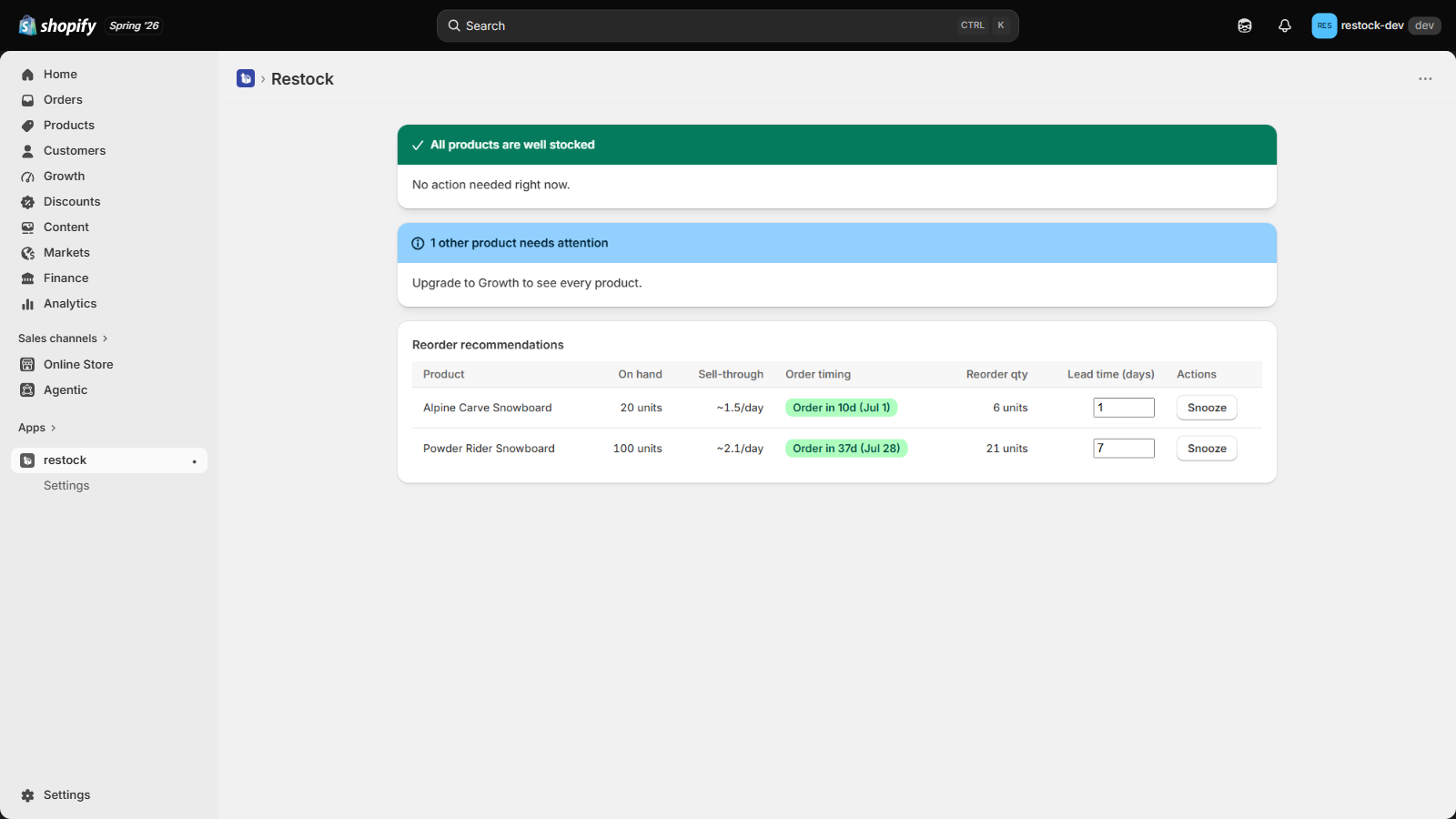This screenshot has width=1456, height=819.
Task: Expand the Apps section
Action: (x=37, y=428)
